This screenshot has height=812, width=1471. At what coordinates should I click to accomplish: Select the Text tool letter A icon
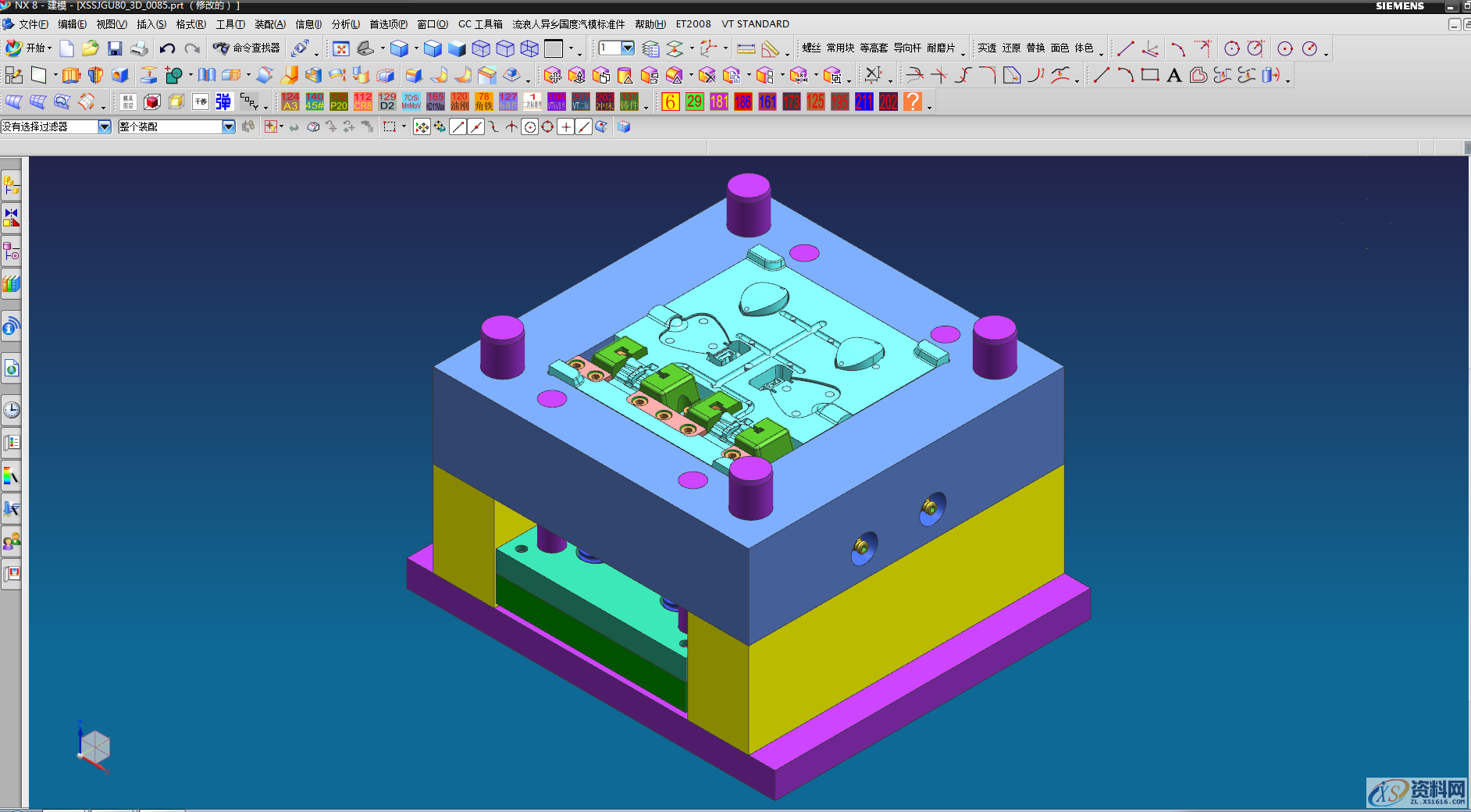click(x=1174, y=76)
